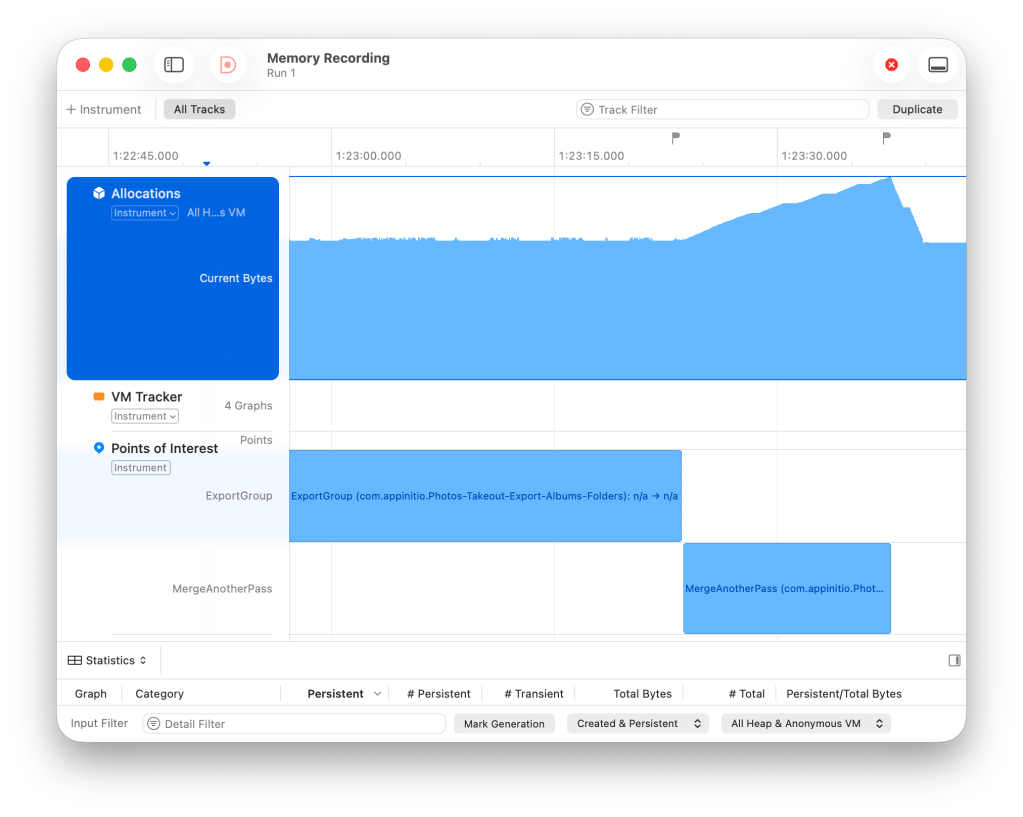Image resolution: width=1023 pixels, height=817 pixels.
Task: Open the Created & Persistent dropdown
Action: click(637, 723)
